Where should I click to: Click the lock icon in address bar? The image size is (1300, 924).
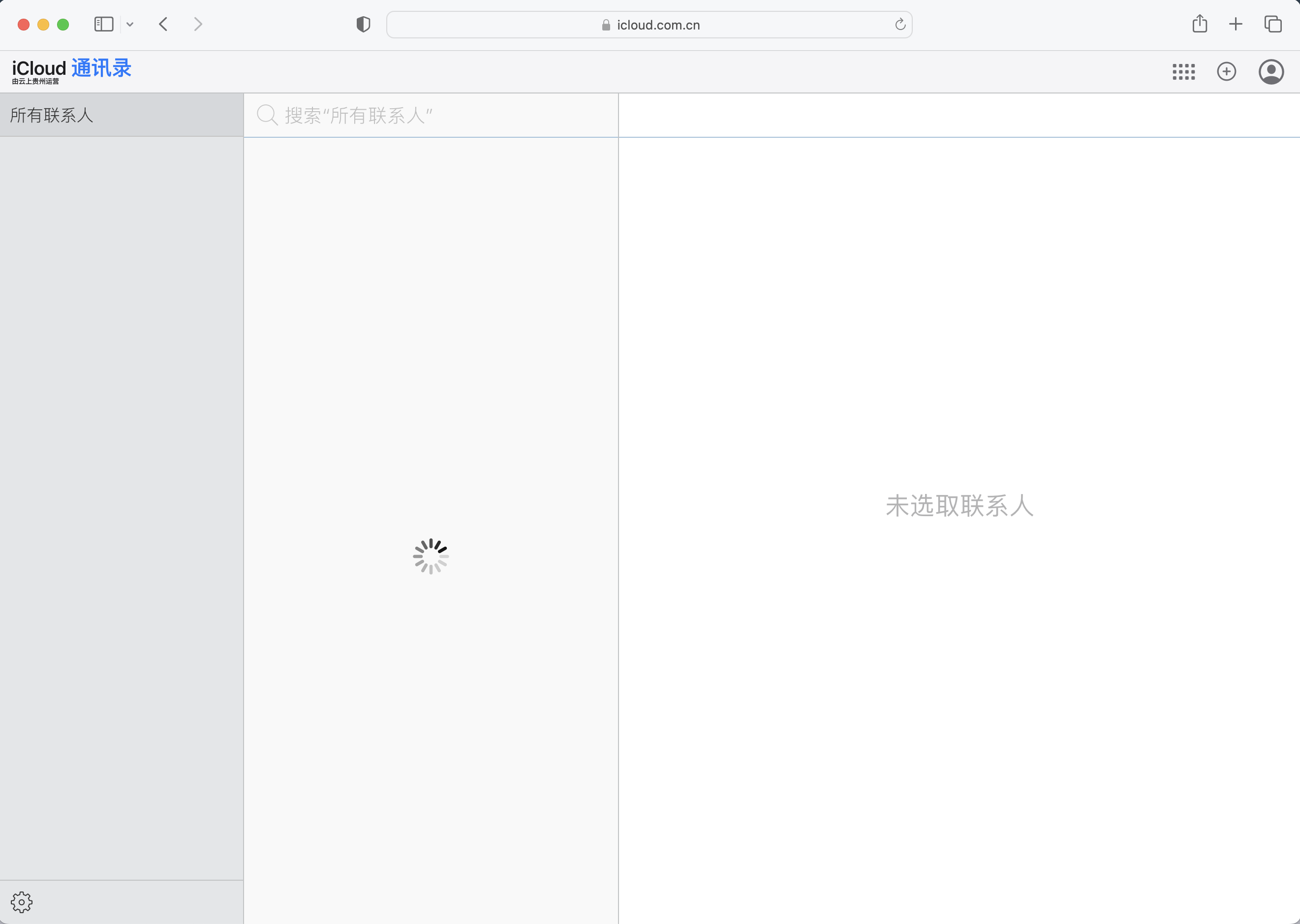click(x=605, y=25)
